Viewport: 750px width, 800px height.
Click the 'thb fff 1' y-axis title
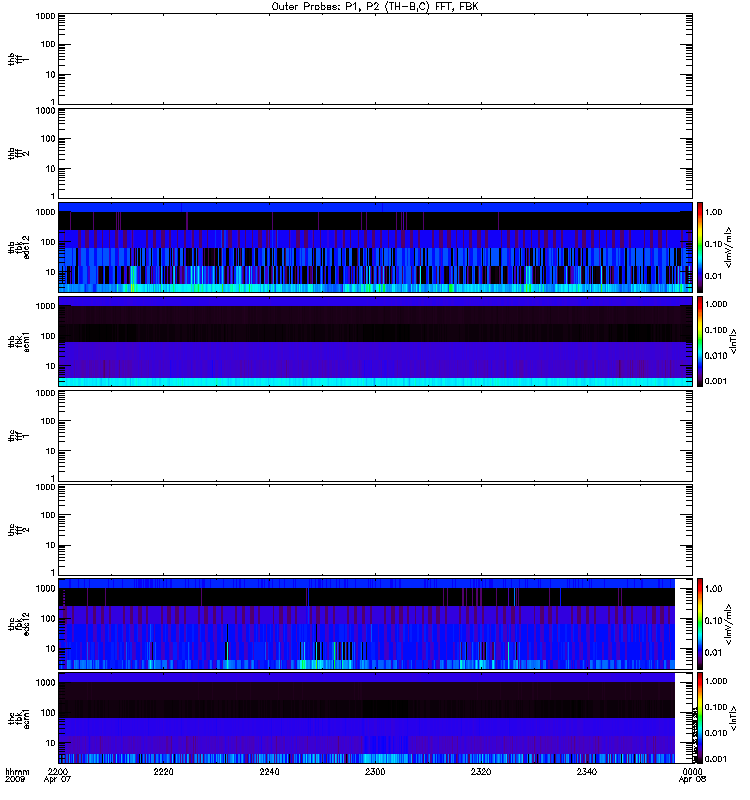18,59
